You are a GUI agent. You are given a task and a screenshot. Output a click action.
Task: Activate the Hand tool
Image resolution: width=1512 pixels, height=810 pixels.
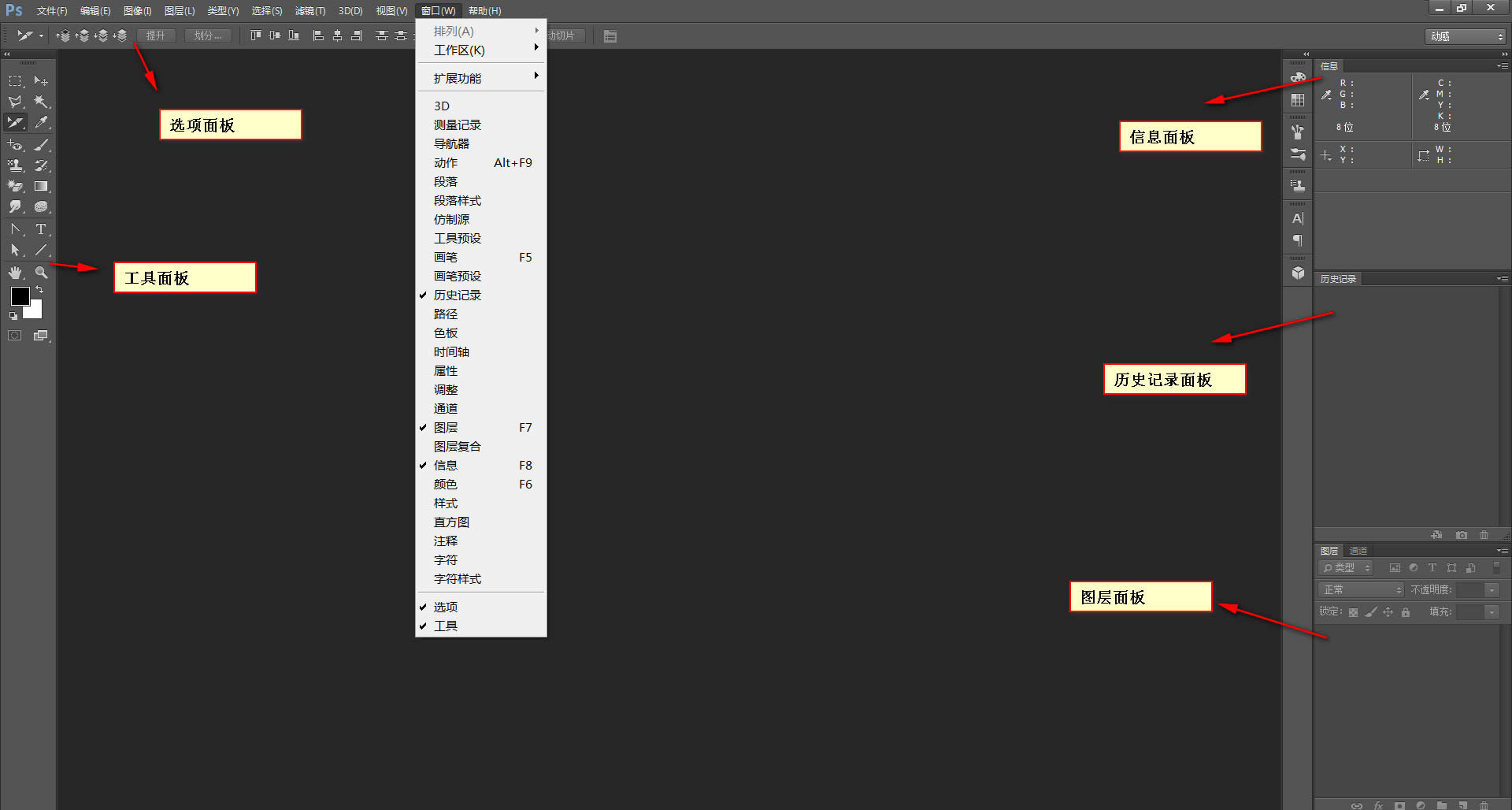pyautogui.click(x=15, y=273)
